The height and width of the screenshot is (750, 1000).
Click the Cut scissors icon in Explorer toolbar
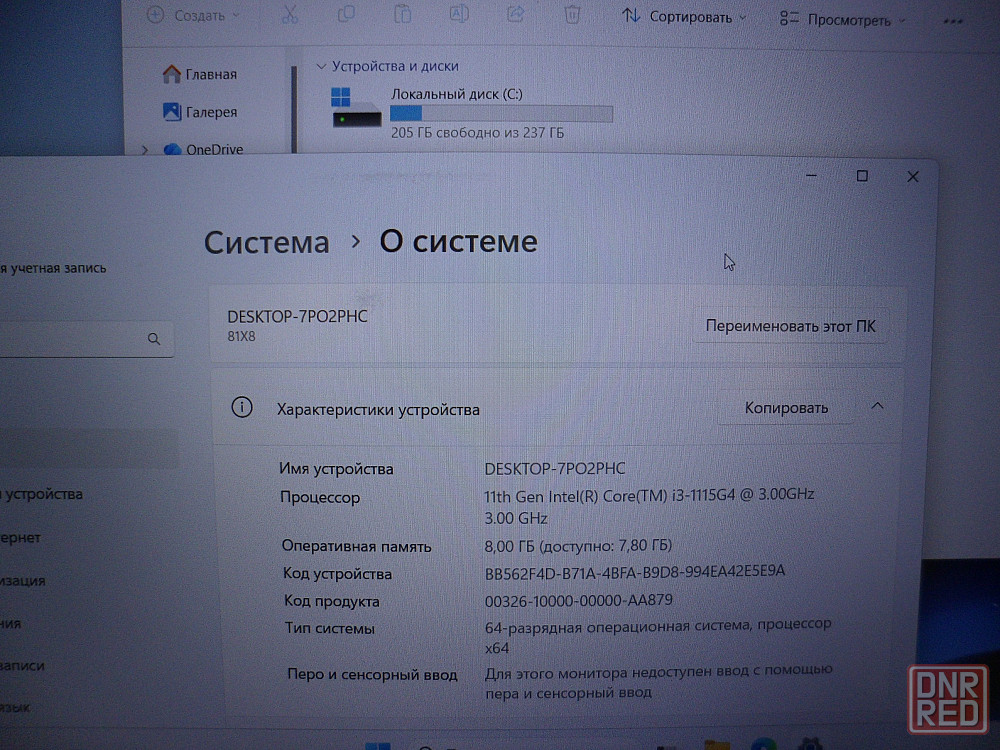pos(289,15)
